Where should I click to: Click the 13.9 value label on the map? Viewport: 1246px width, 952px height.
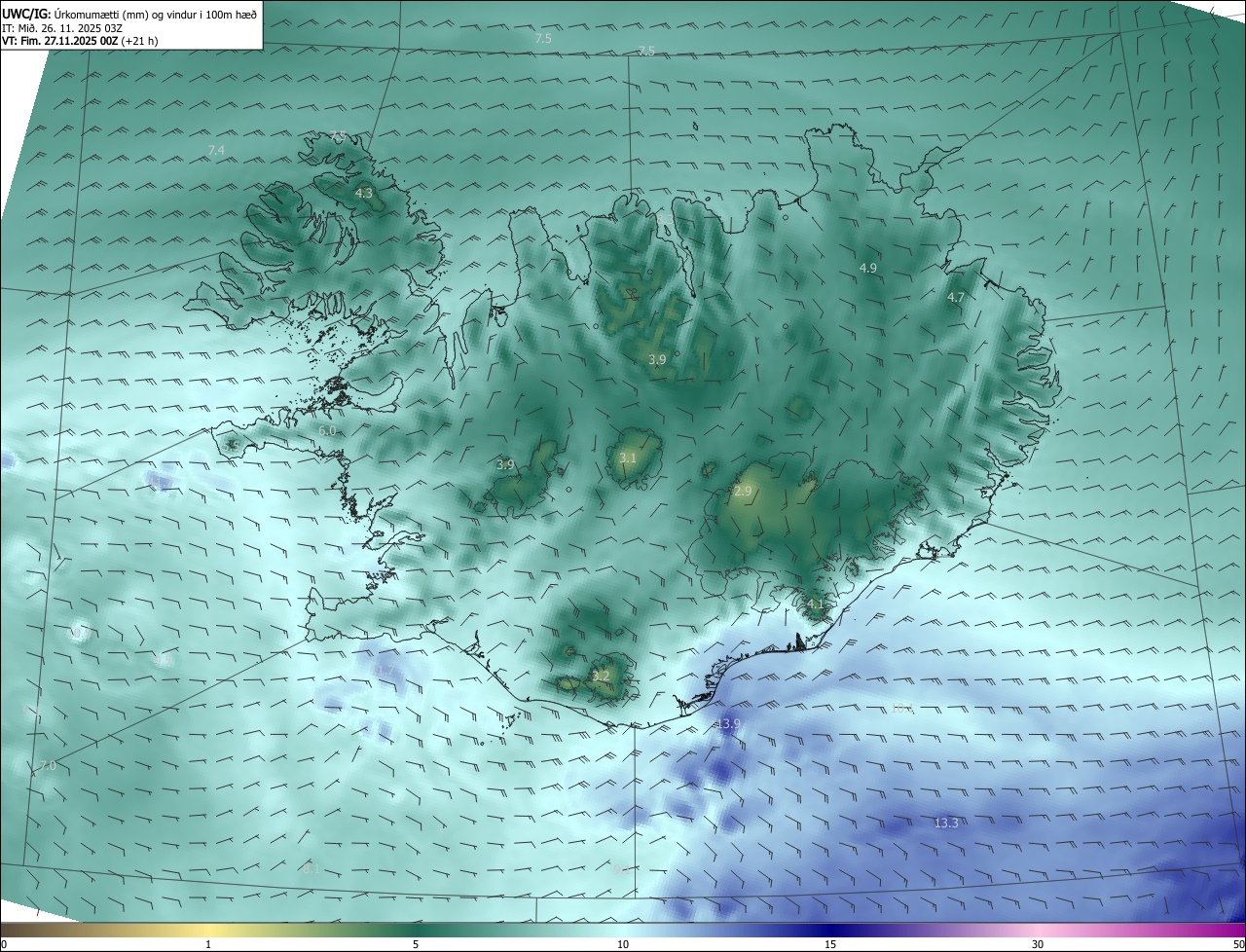pyautogui.click(x=728, y=724)
